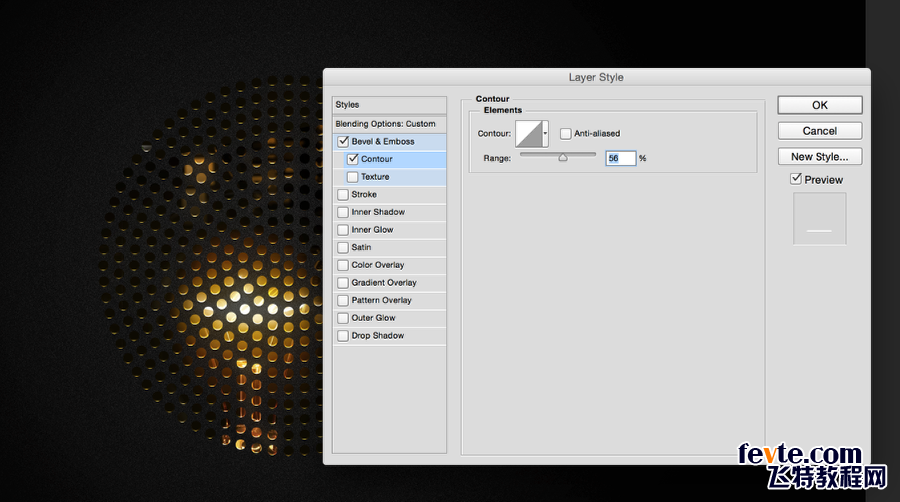
Task: Uncheck the Bevel & Emboss checkbox
Action: pos(343,141)
